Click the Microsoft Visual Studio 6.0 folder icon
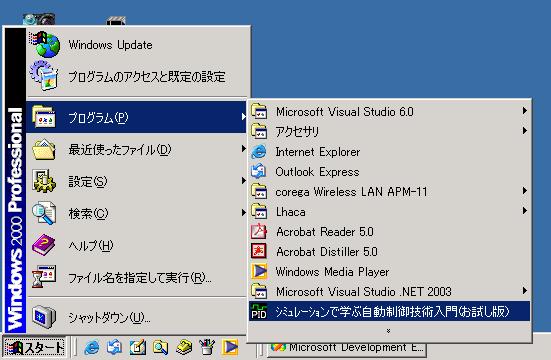The width and height of the screenshot is (551, 360). point(259,111)
